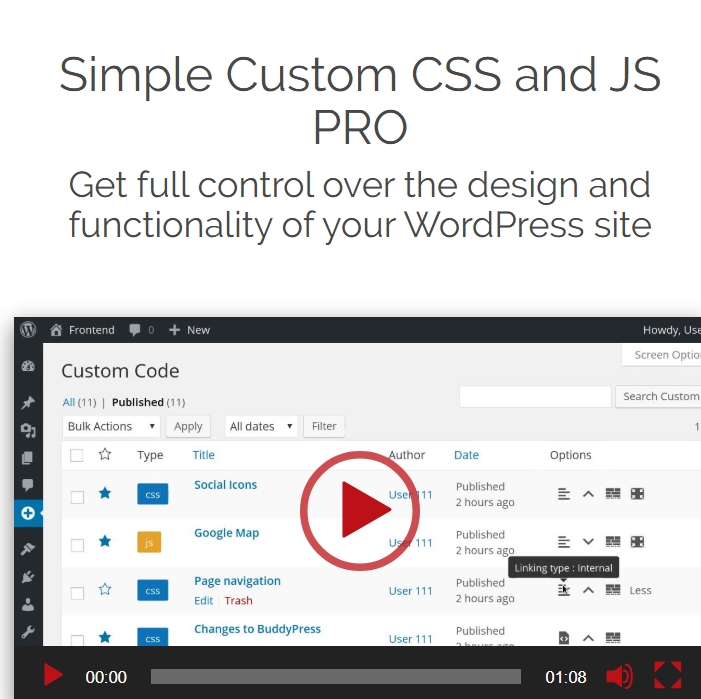The width and height of the screenshot is (701, 699).
Task: Open Pages from the sidebar icon
Action: pyautogui.click(x=27, y=458)
